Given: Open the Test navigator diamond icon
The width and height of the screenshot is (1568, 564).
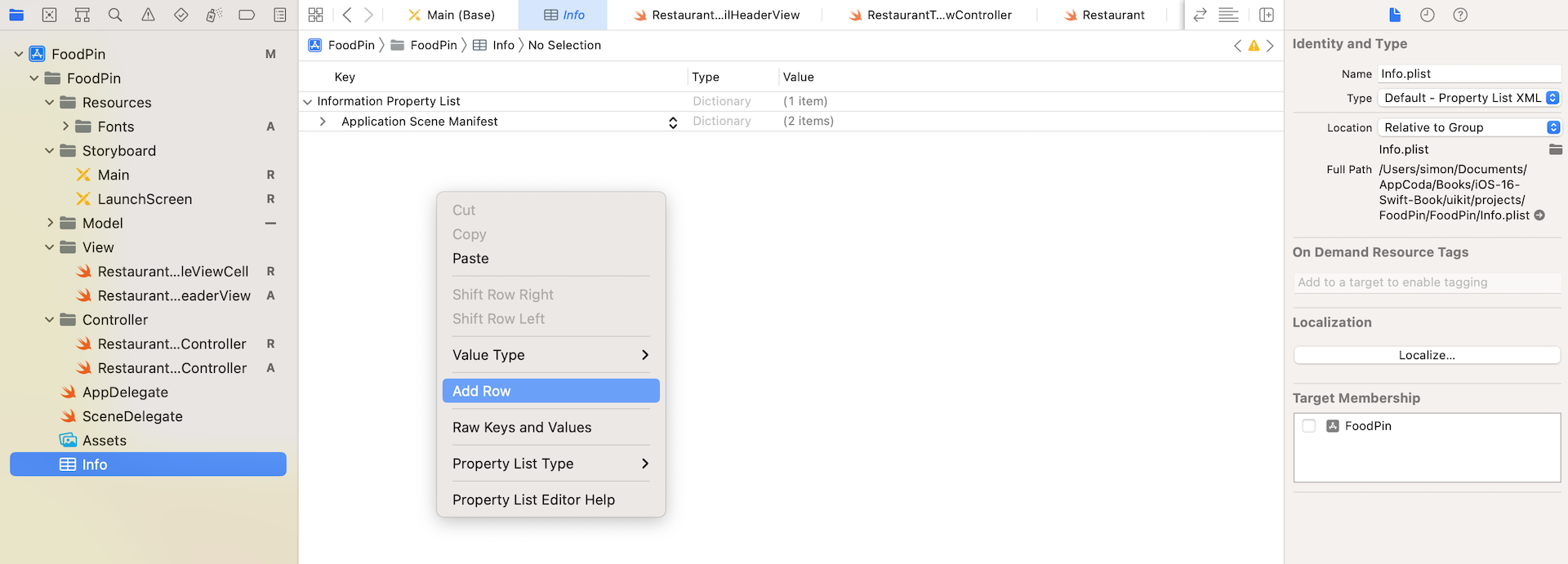Looking at the screenshot, I should 181,15.
